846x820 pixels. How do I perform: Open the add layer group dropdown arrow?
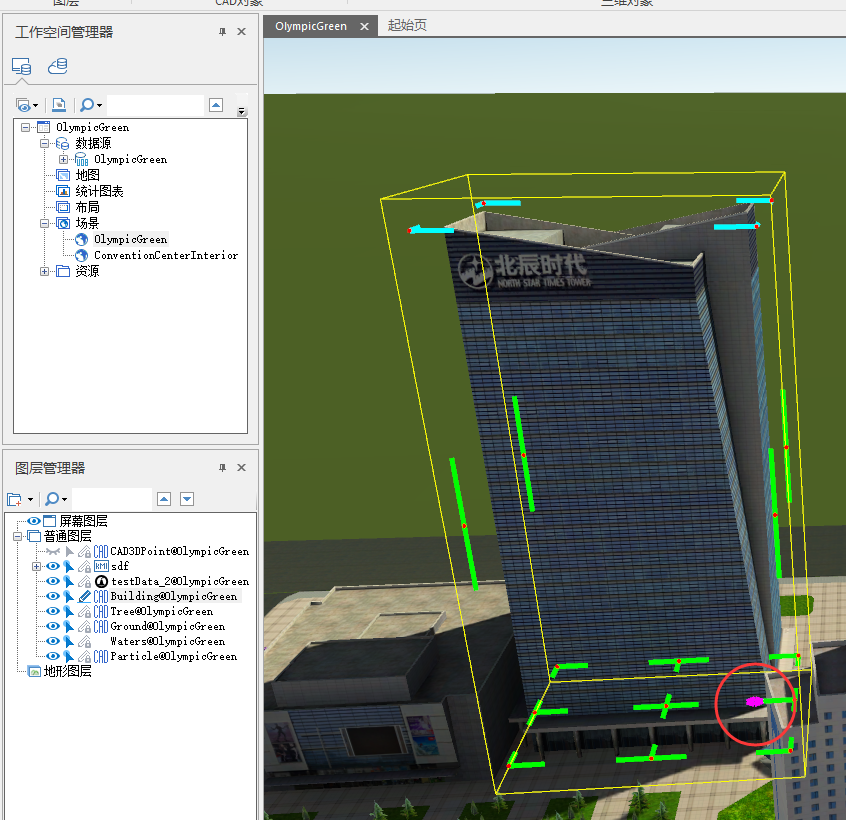[30, 500]
